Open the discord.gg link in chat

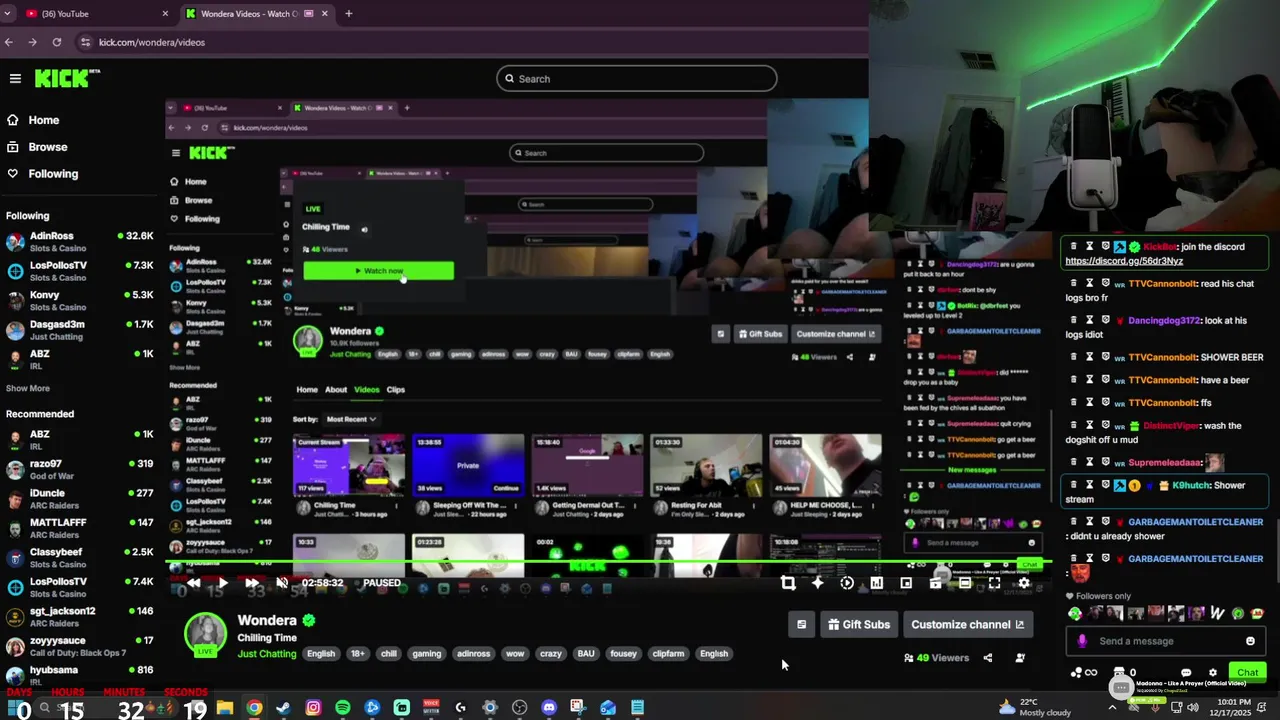tap(1124, 261)
